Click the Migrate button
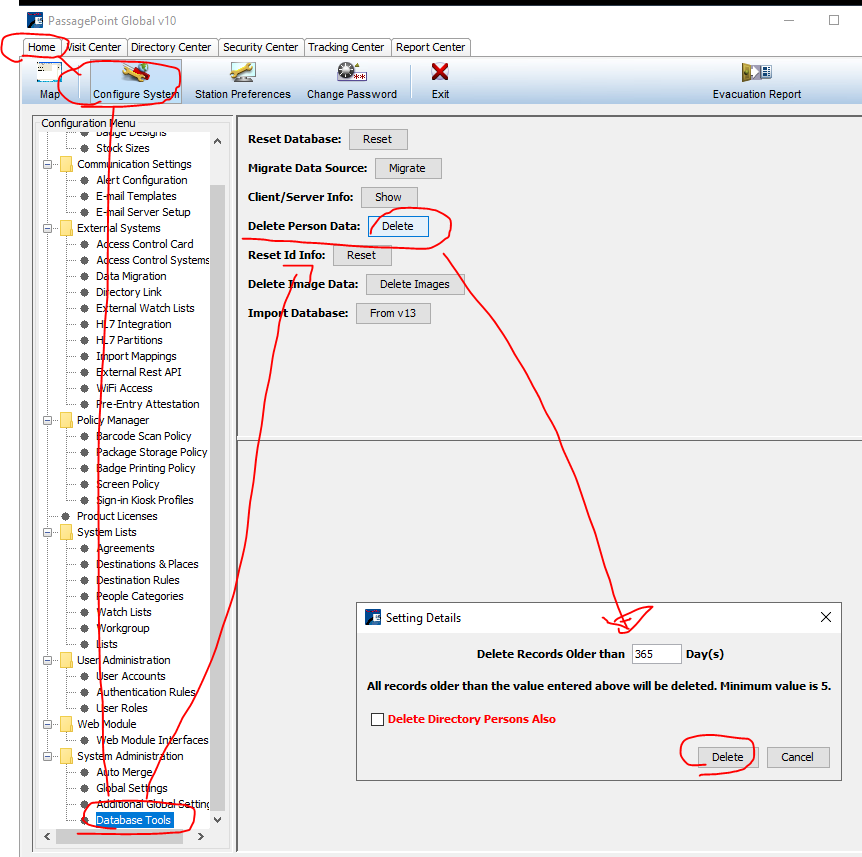 (x=407, y=168)
